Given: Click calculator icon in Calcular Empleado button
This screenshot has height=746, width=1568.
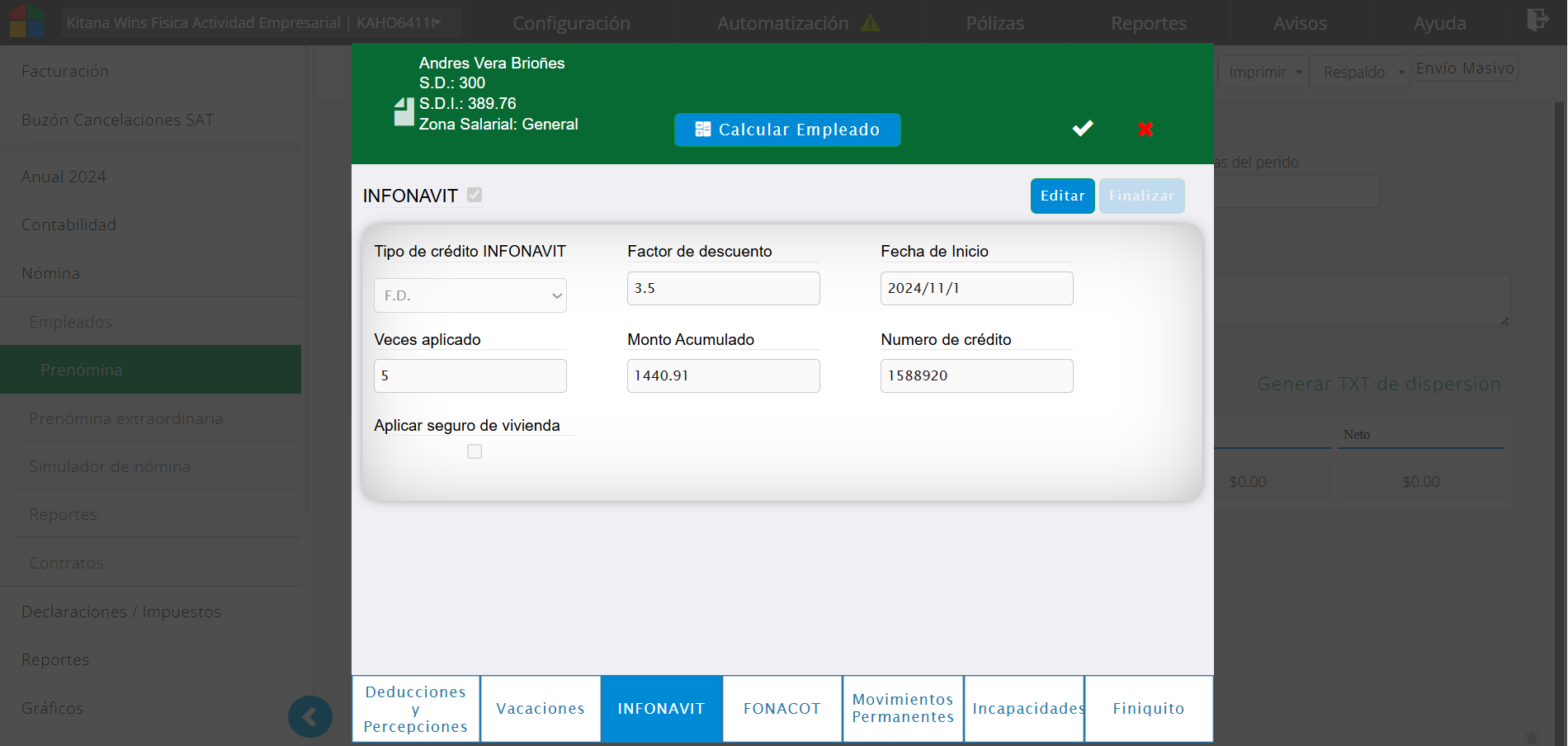Looking at the screenshot, I should click(702, 130).
